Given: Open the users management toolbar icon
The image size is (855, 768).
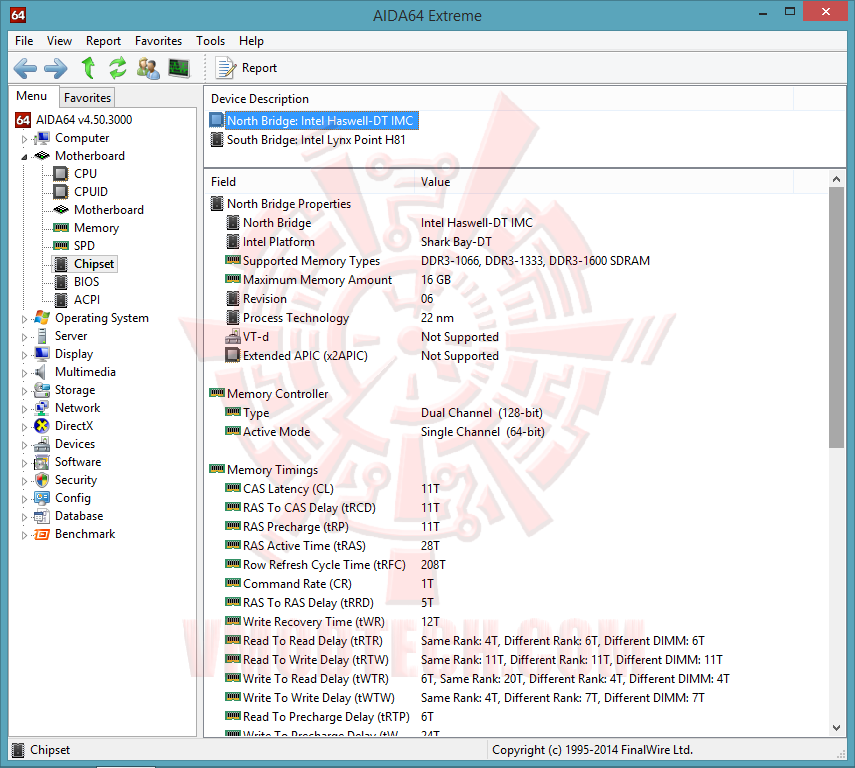Looking at the screenshot, I should point(148,68).
